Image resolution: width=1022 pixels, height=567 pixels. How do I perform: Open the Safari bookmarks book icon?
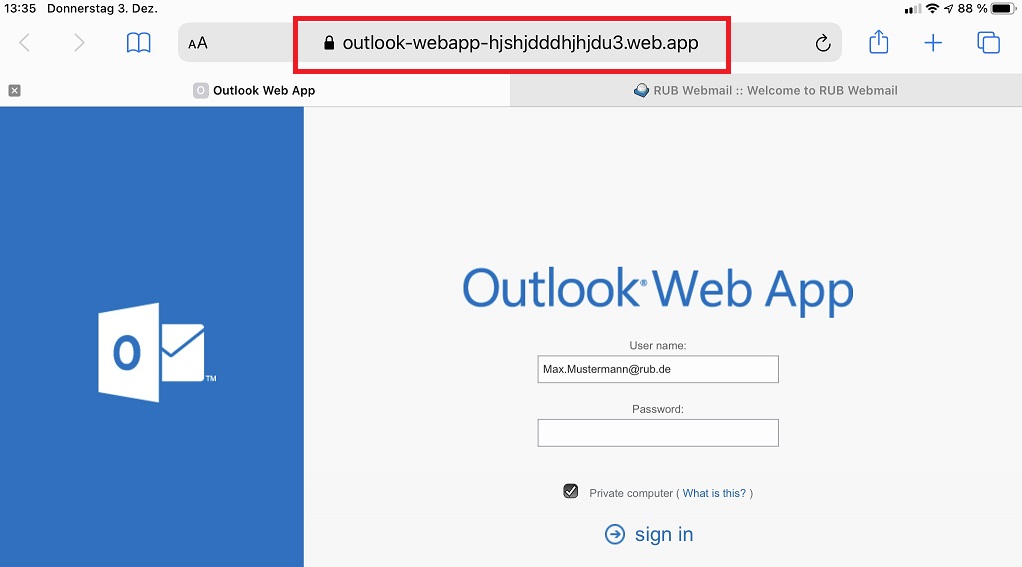click(x=138, y=43)
